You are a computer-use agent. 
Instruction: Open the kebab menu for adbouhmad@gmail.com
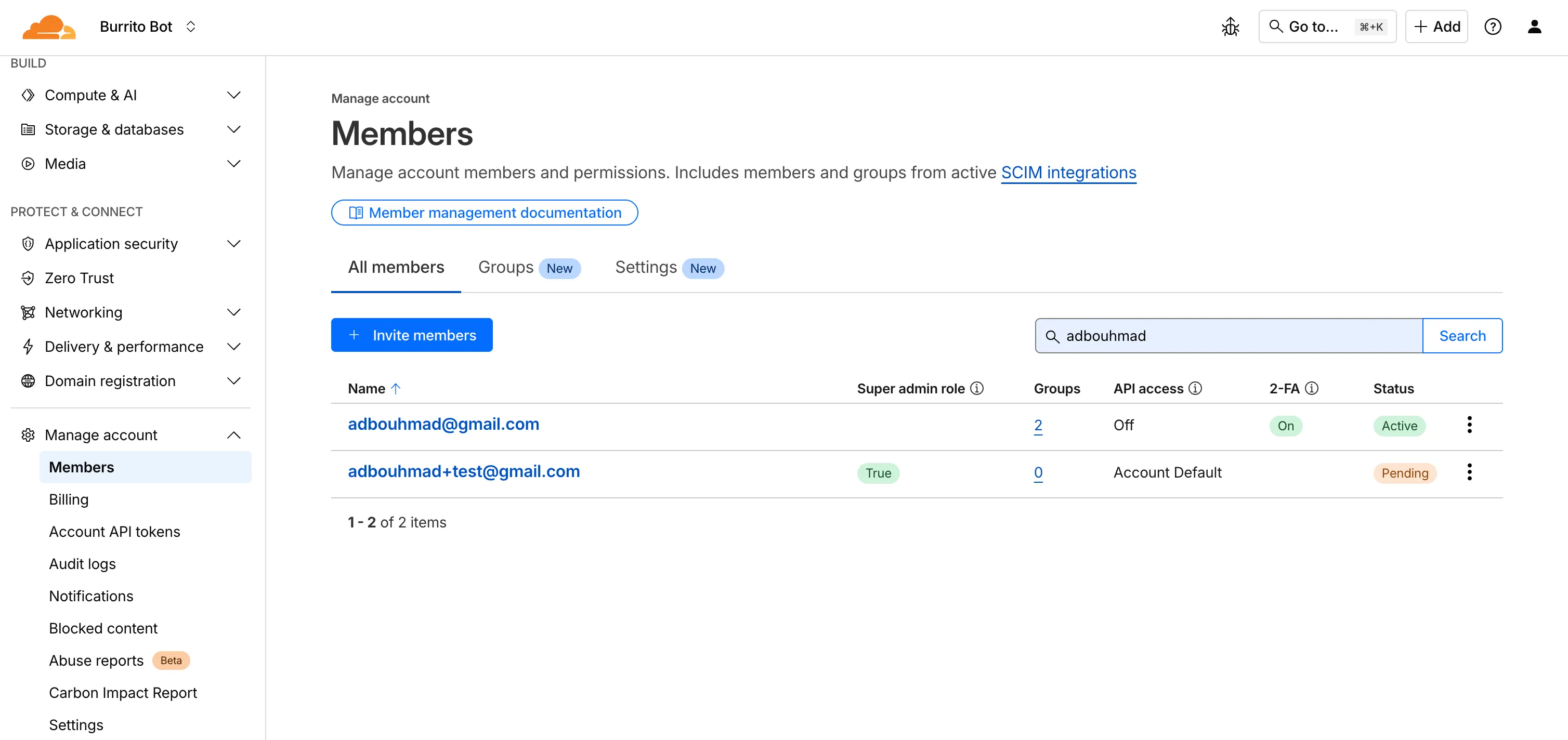1470,424
